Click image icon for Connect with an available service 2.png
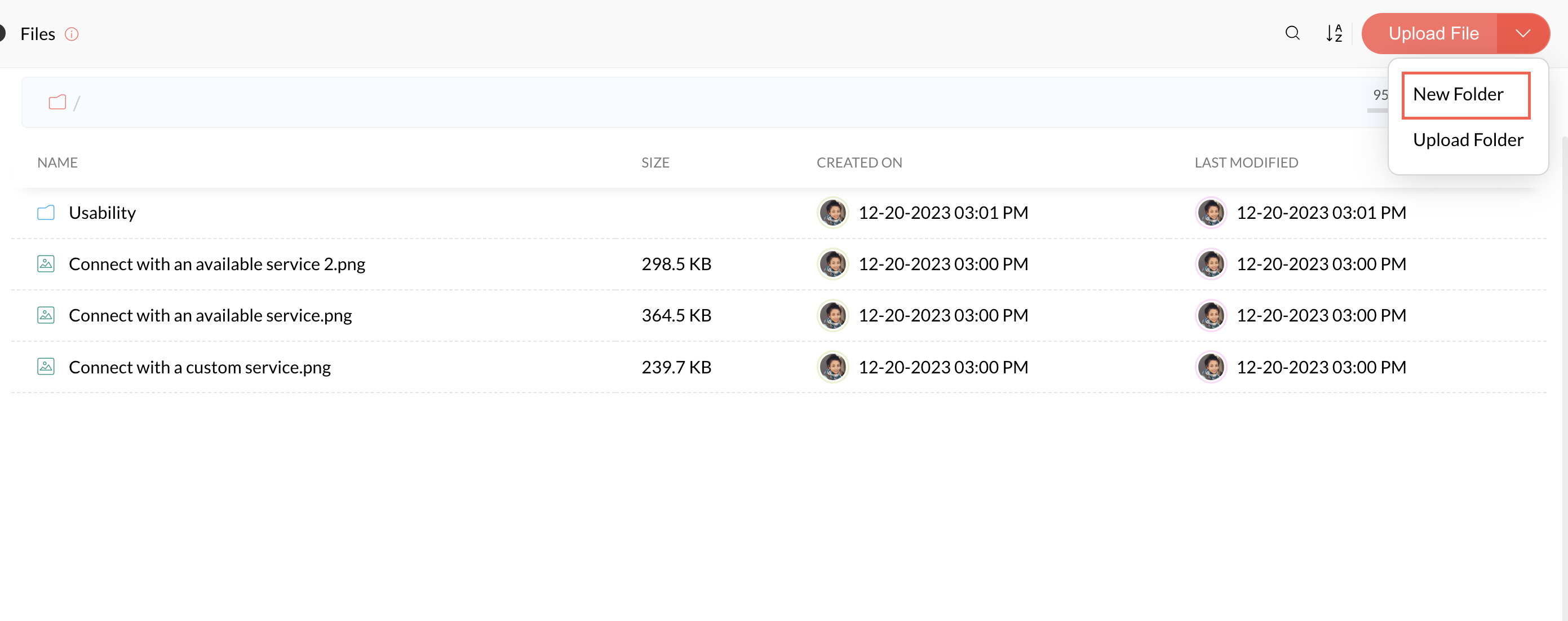1568x621 pixels. tap(46, 264)
